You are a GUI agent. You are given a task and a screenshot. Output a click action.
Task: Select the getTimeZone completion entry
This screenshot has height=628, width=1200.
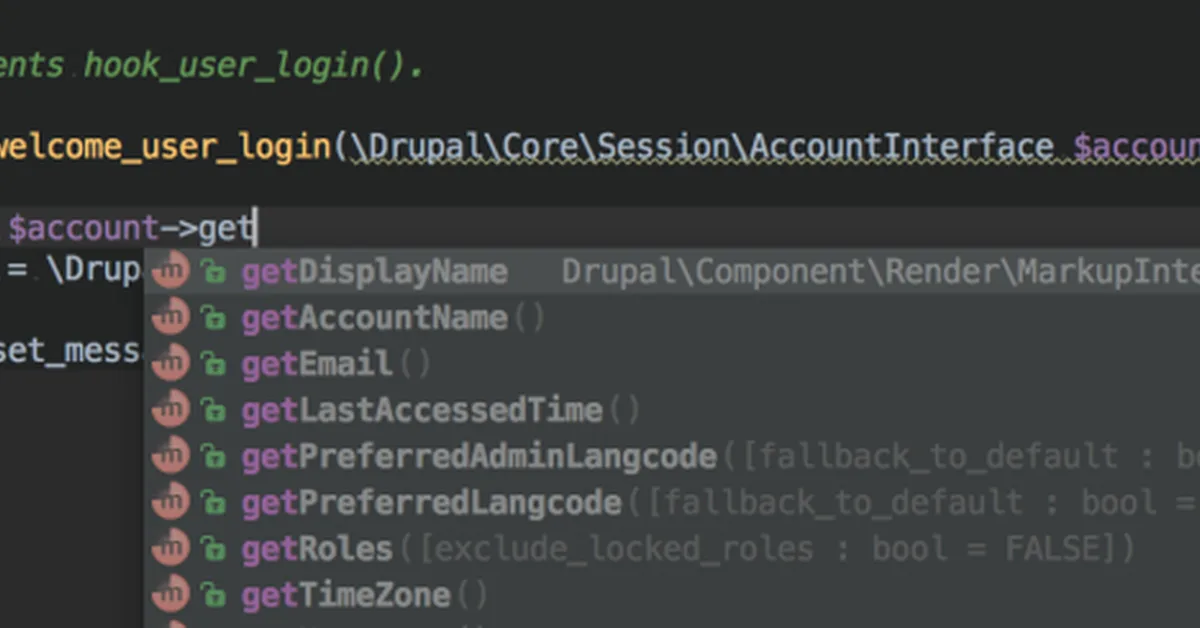point(345,594)
